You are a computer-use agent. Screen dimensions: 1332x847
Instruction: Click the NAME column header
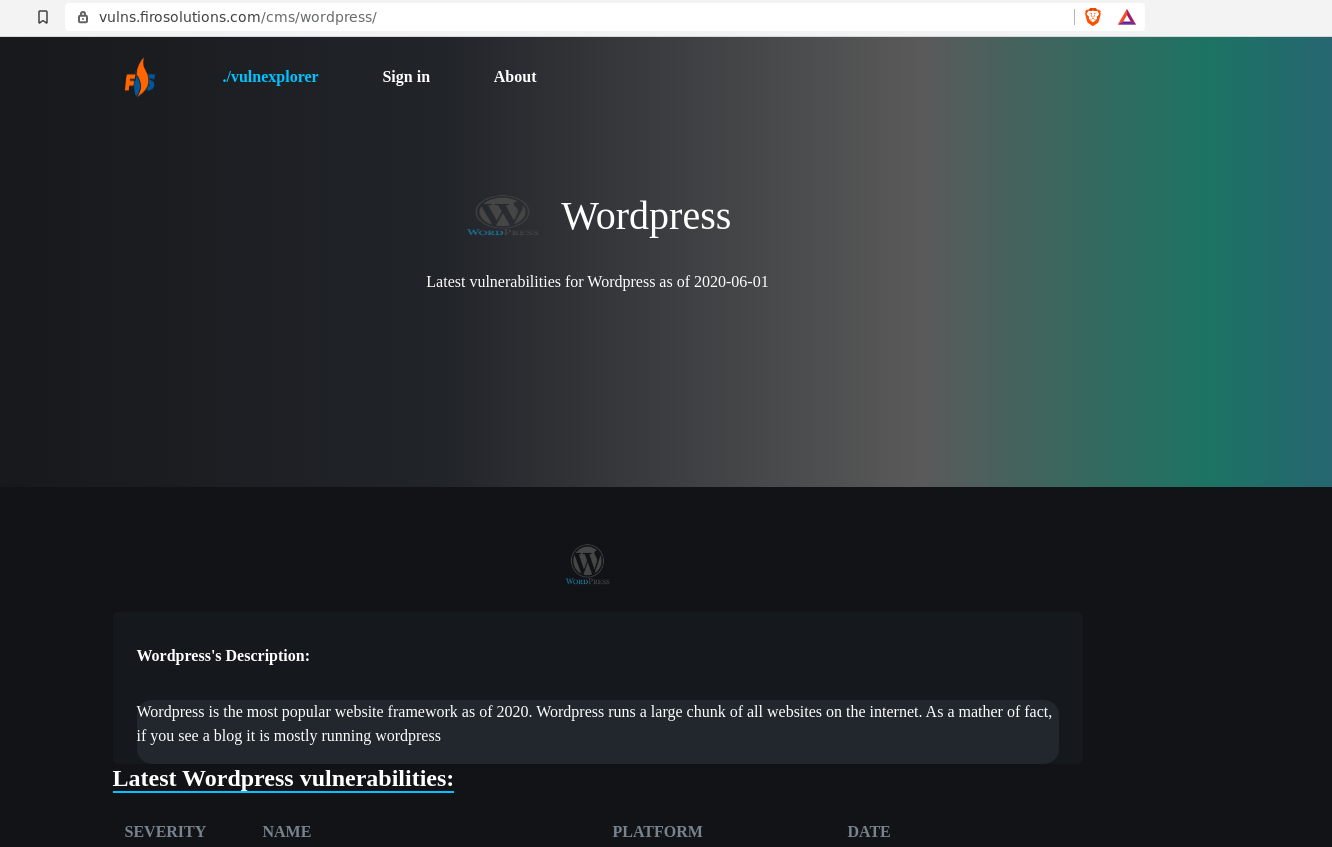point(287,832)
